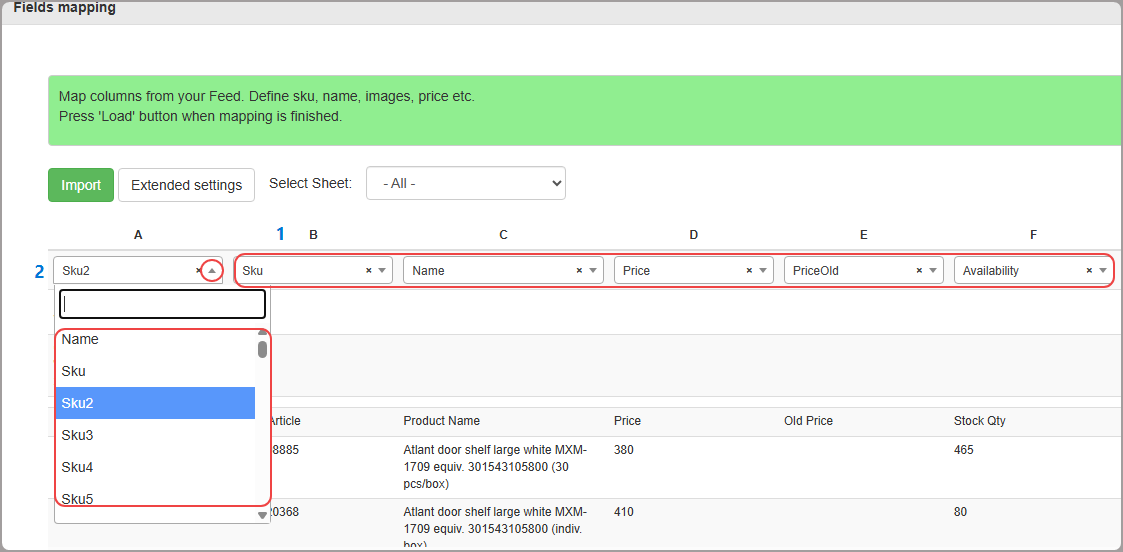Clear the Name mapping in column C
The width and height of the screenshot is (1123, 552).
tap(579, 271)
